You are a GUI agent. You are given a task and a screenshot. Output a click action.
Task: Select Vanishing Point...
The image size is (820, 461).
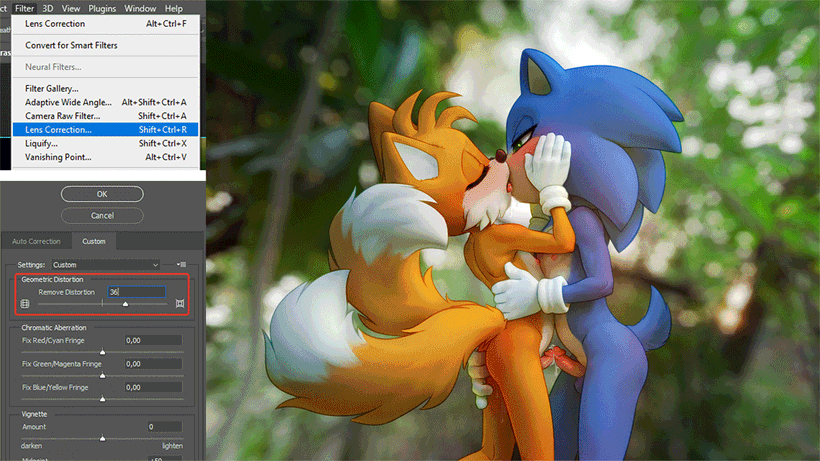105,157
